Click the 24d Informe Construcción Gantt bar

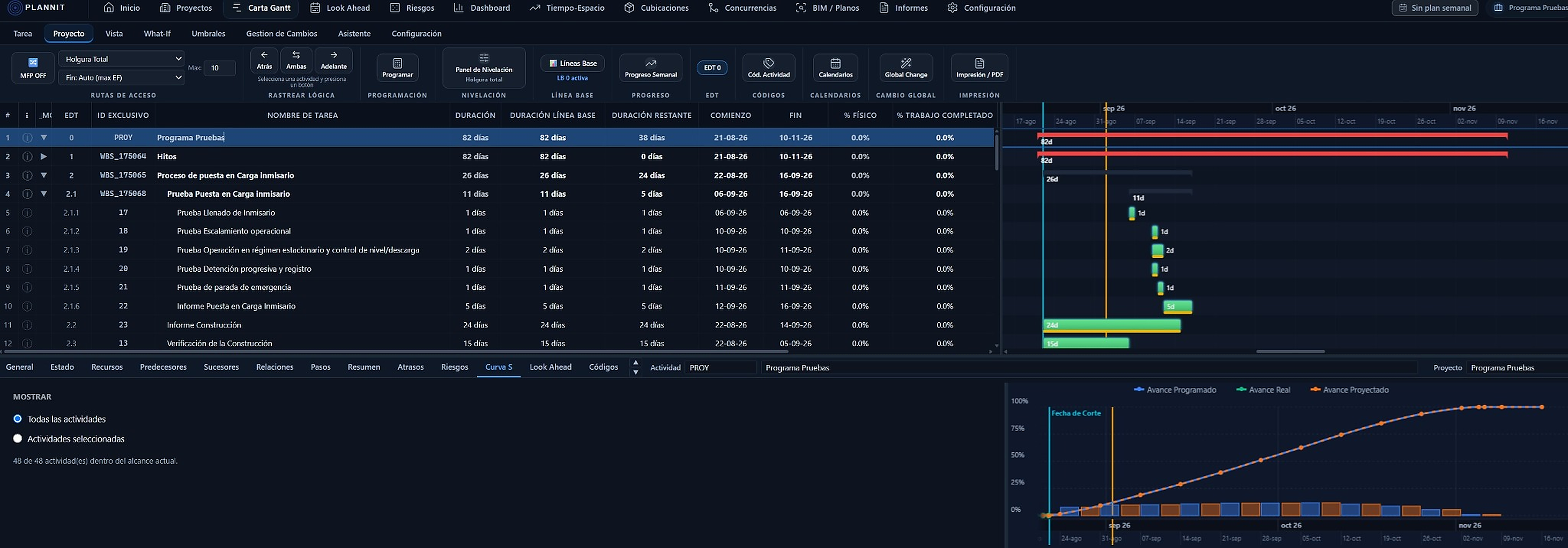[x=1111, y=325]
